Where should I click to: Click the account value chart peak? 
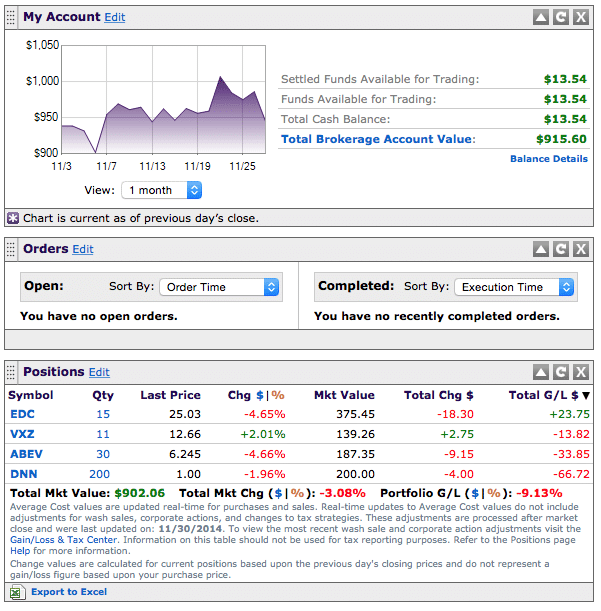pyautogui.click(x=221, y=77)
